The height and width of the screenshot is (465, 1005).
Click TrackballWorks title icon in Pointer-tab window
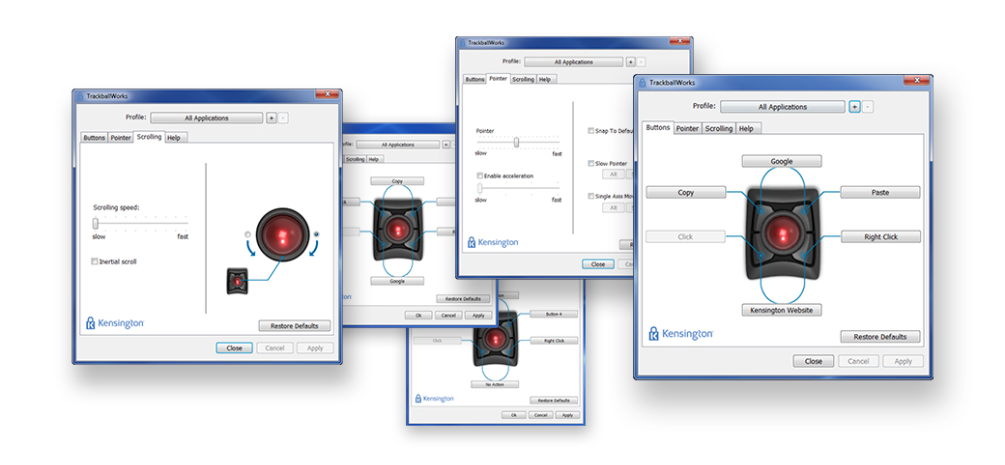[464, 42]
